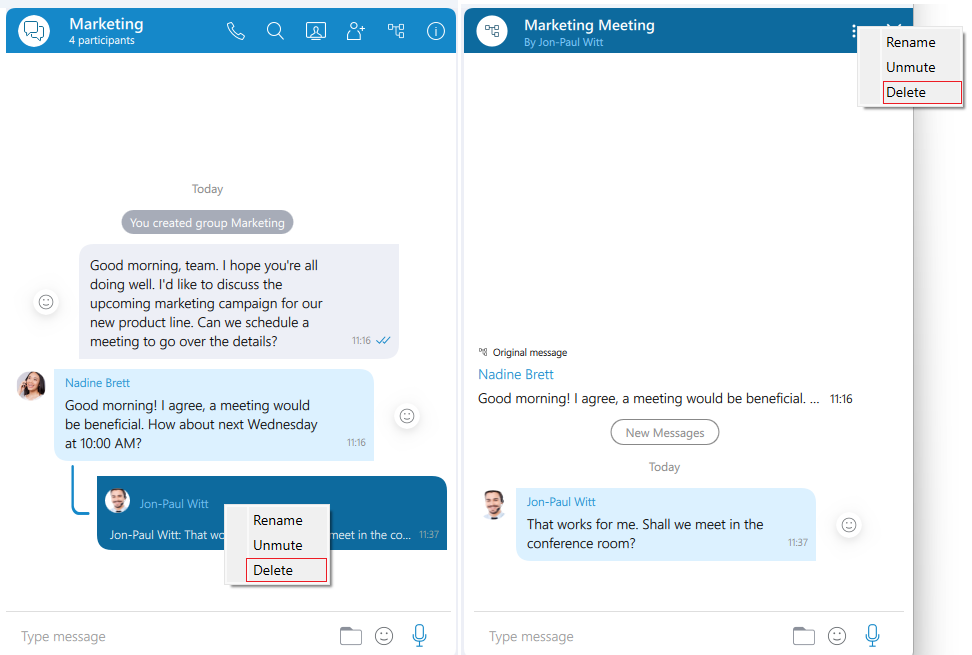Open search in Marketing chat

pos(275,30)
